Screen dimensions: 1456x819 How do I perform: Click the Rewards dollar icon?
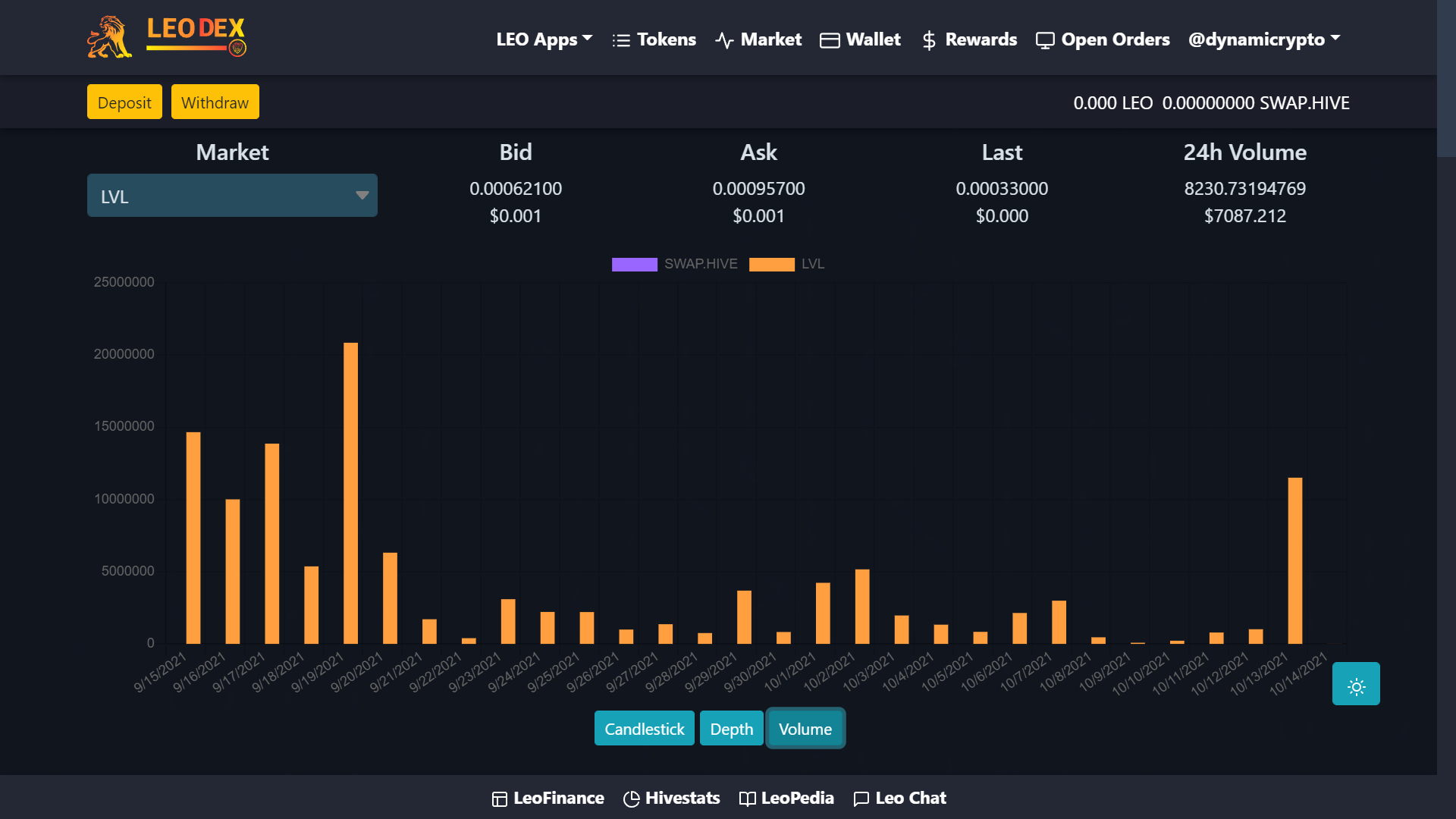click(929, 40)
